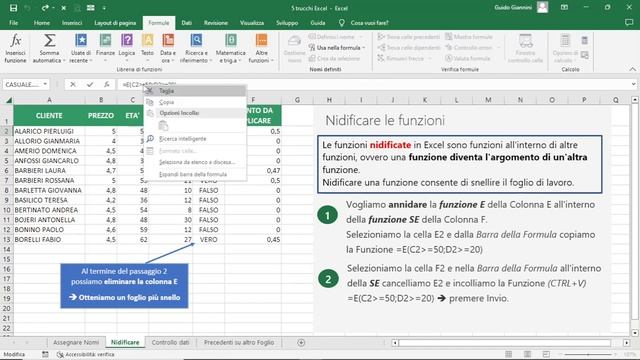Click the lightbulb Cosa vuoi fare search

342,23
